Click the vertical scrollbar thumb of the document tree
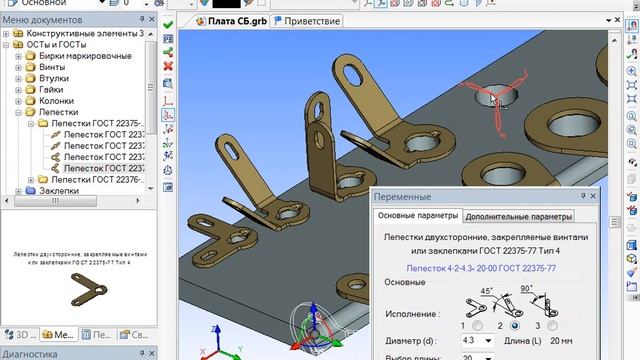Viewport: 640px width, 360px height. click(151, 87)
